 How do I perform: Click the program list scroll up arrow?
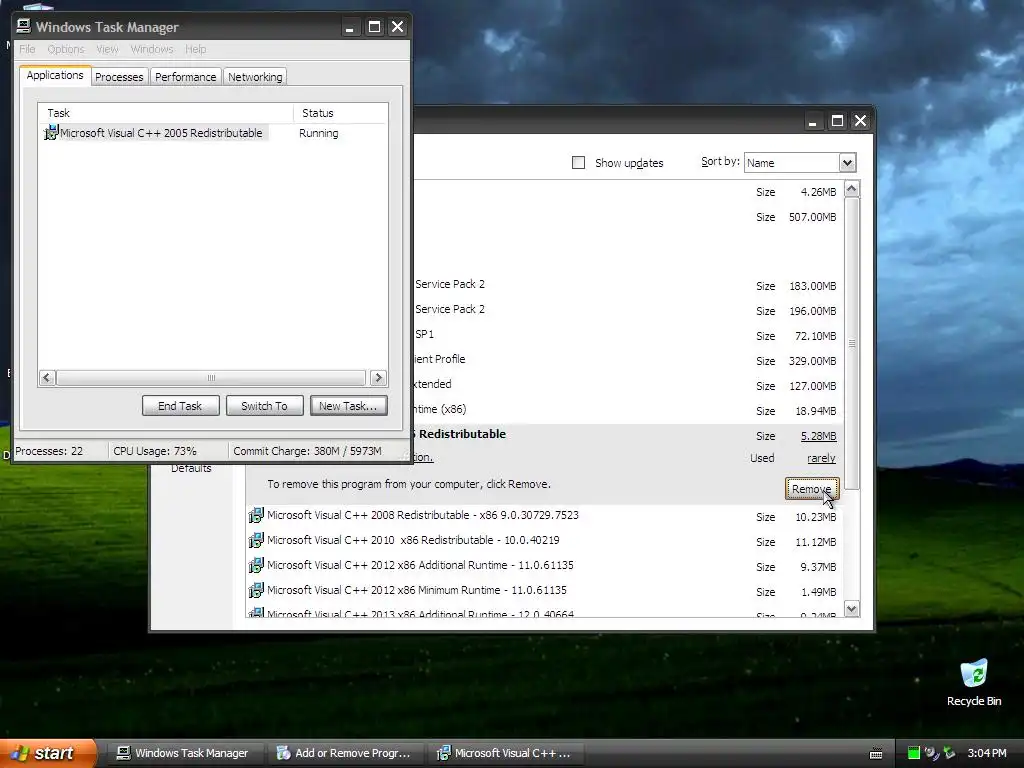coord(852,189)
